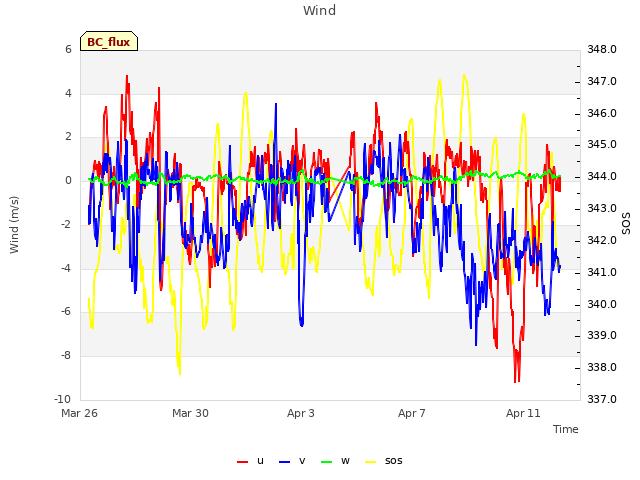Select the 'sos' legend text label
Viewport: 640px width, 480px height.
pyautogui.click(x=393, y=461)
